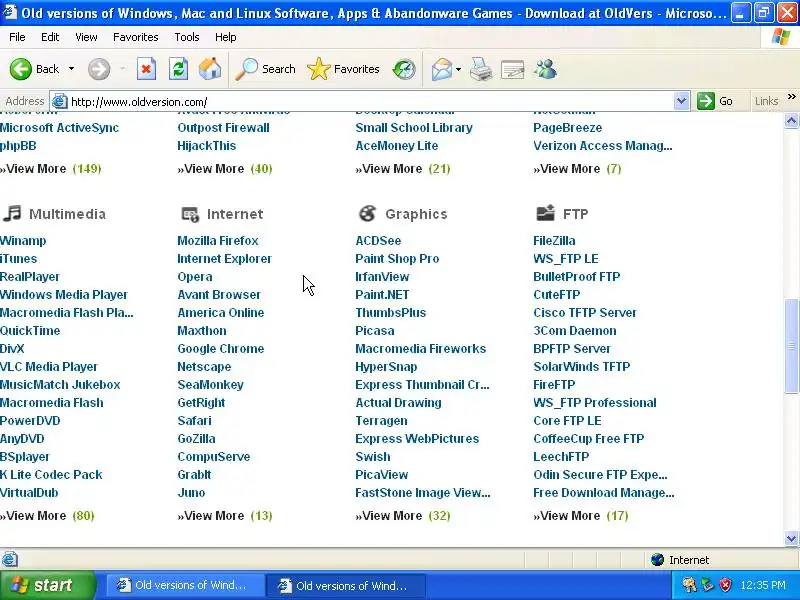Click the system tray clock
The width and height of the screenshot is (800, 600).
coord(763,585)
